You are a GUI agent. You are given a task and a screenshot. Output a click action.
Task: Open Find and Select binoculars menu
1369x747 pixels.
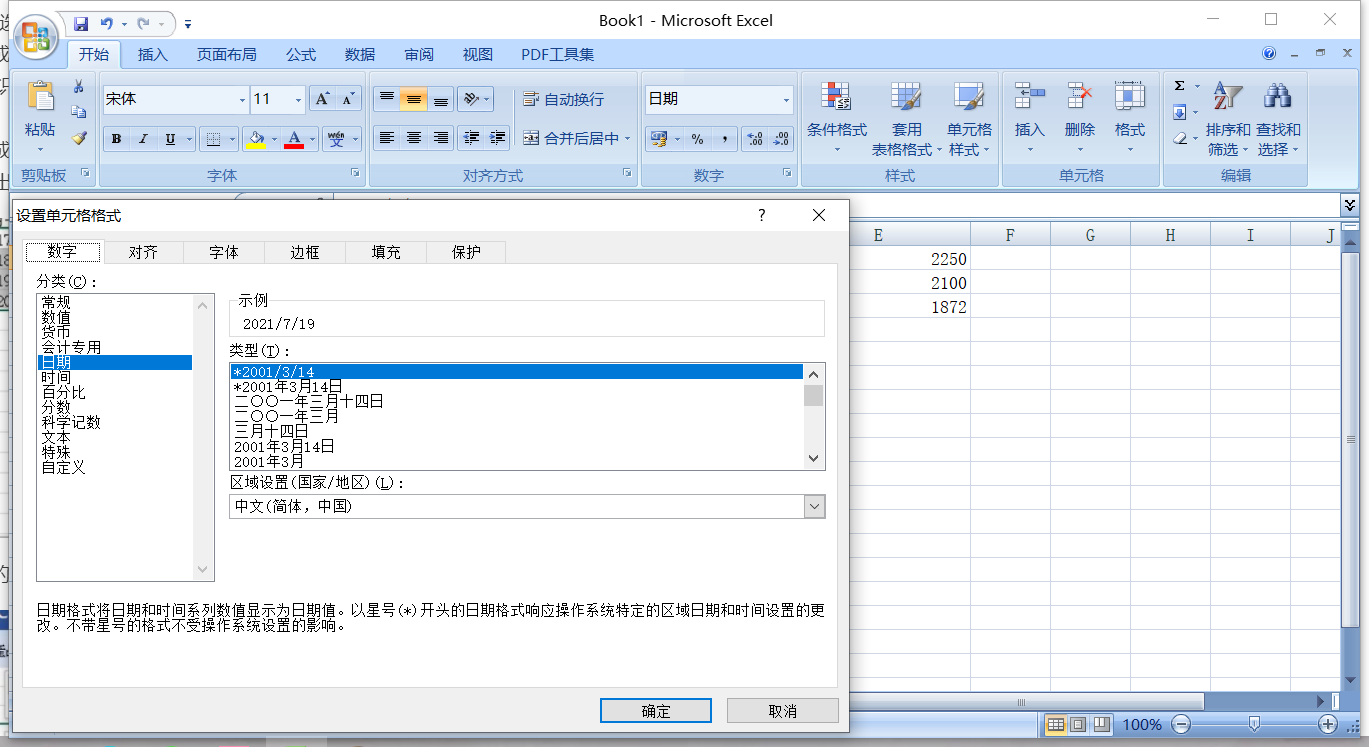1278,119
